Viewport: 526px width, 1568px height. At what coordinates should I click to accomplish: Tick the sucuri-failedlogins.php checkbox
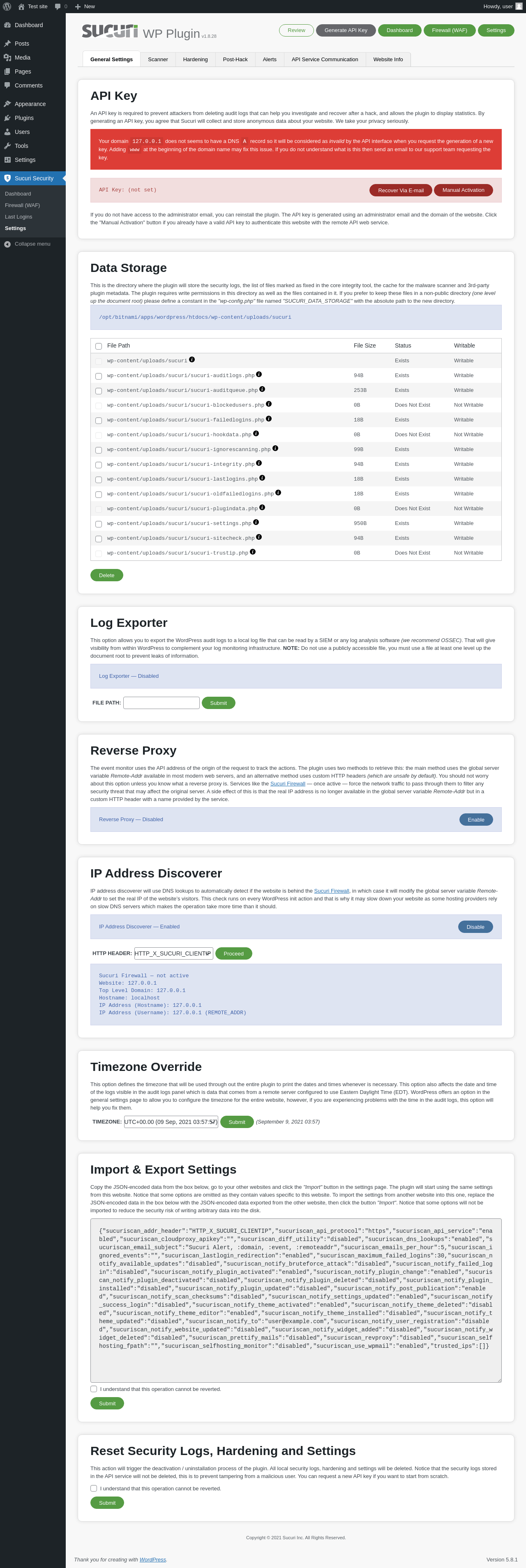pos(99,420)
